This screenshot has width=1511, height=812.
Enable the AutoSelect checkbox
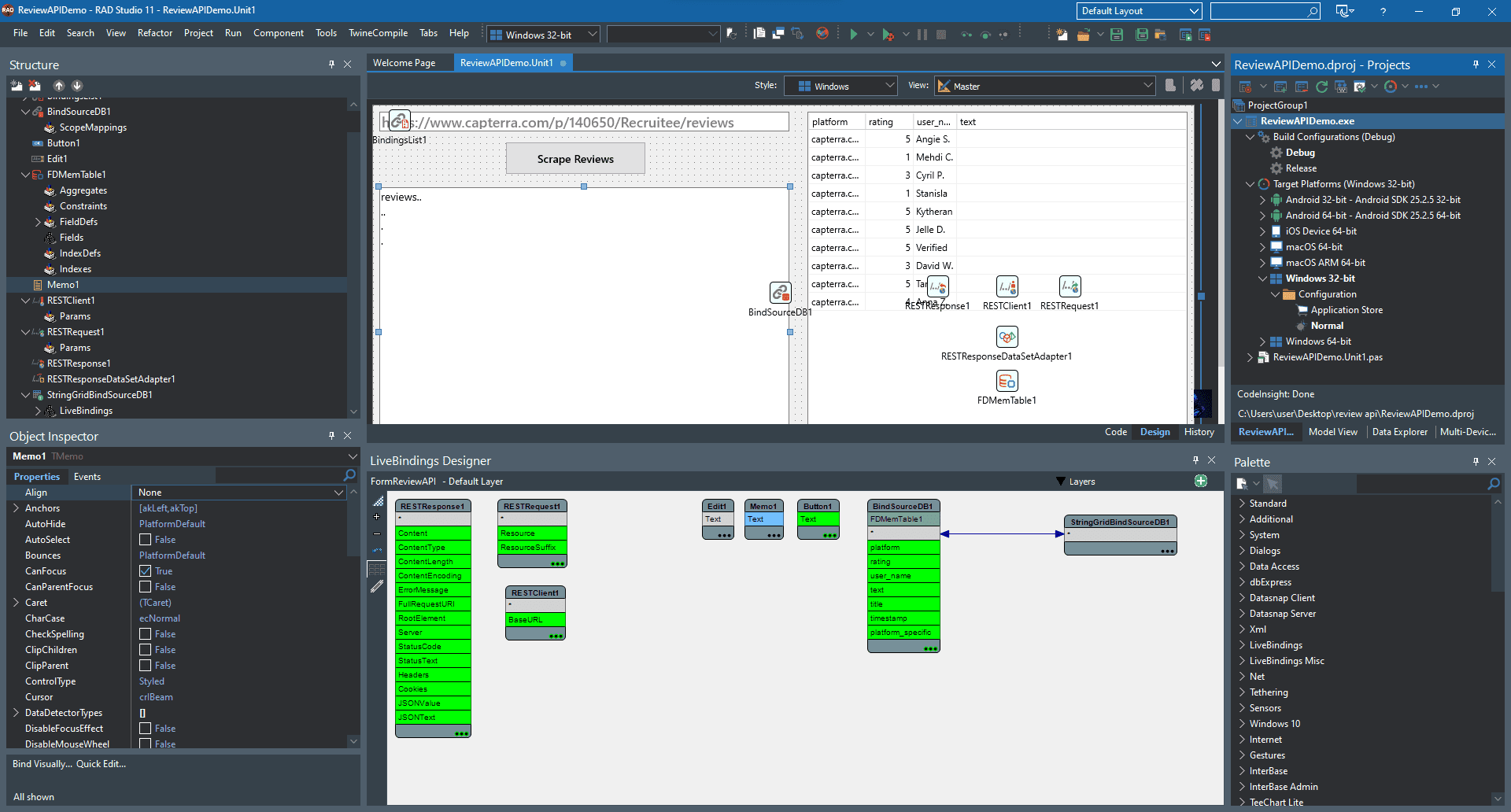[x=146, y=540]
